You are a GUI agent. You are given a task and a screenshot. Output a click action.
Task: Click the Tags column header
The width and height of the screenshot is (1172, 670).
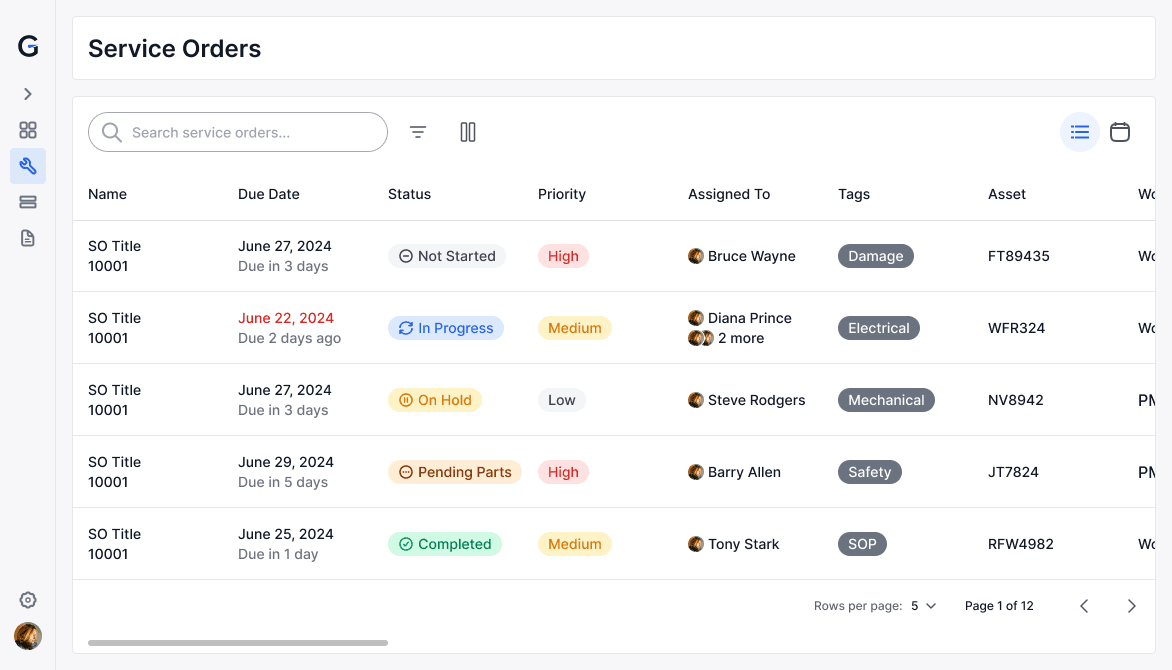pyautogui.click(x=854, y=194)
